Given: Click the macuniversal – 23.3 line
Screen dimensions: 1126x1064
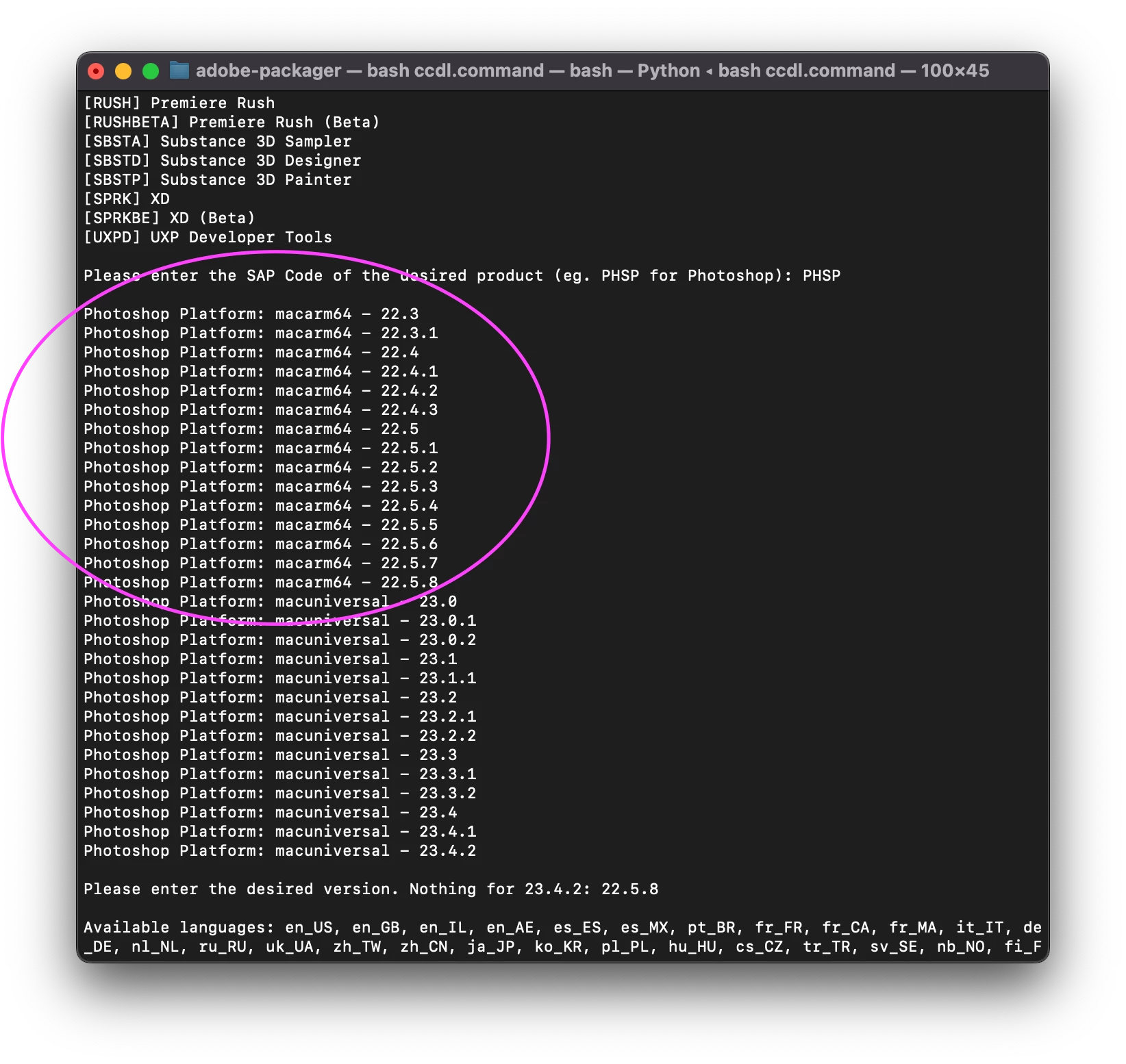Looking at the screenshot, I should 271,755.
